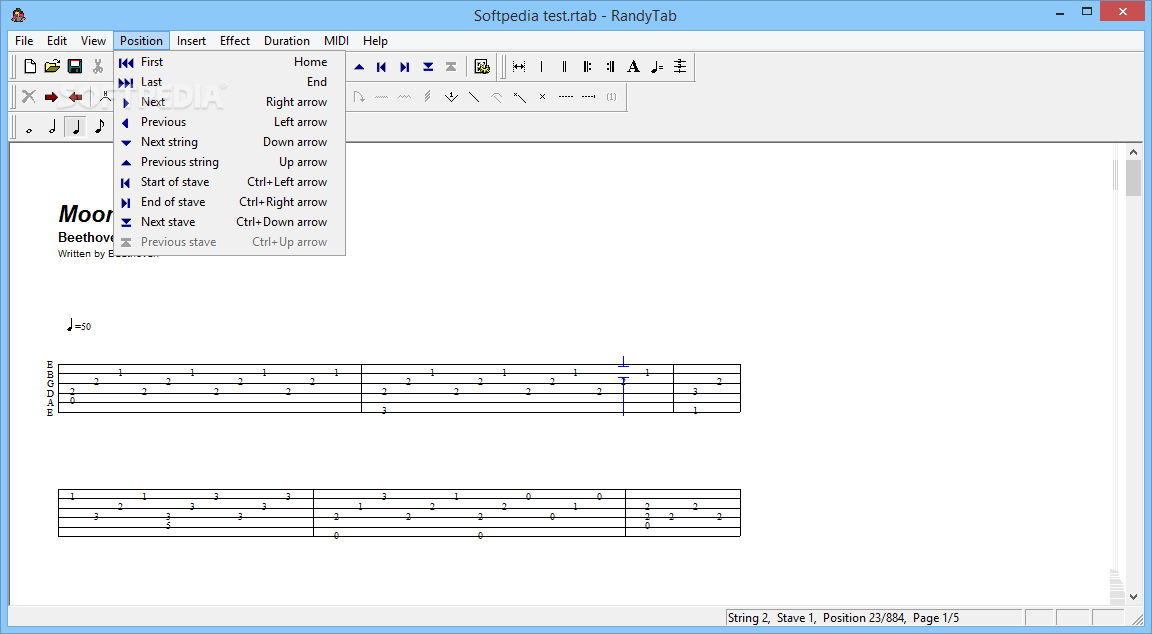Apply the slide diagonal line effect
Image resolution: width=1152 pixels, height=634 pixels.
474,97
